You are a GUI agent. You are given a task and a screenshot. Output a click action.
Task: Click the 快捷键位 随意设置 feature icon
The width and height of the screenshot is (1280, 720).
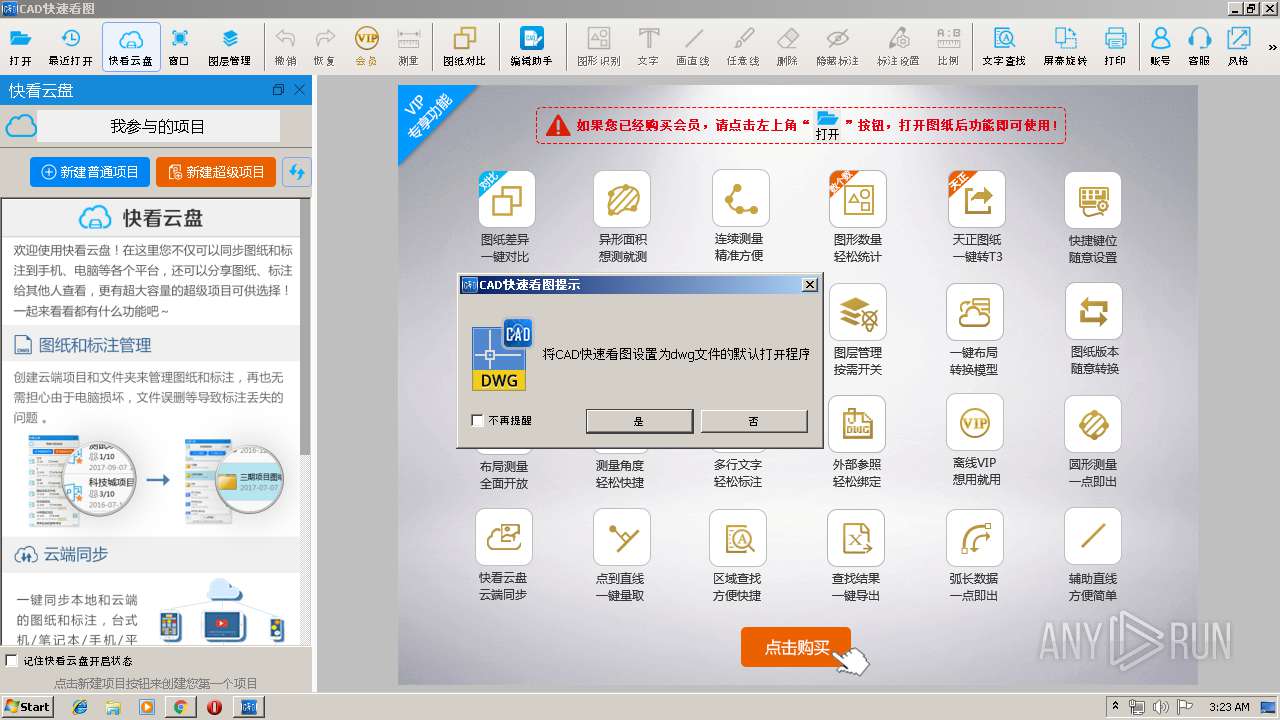click(1093, 199)
